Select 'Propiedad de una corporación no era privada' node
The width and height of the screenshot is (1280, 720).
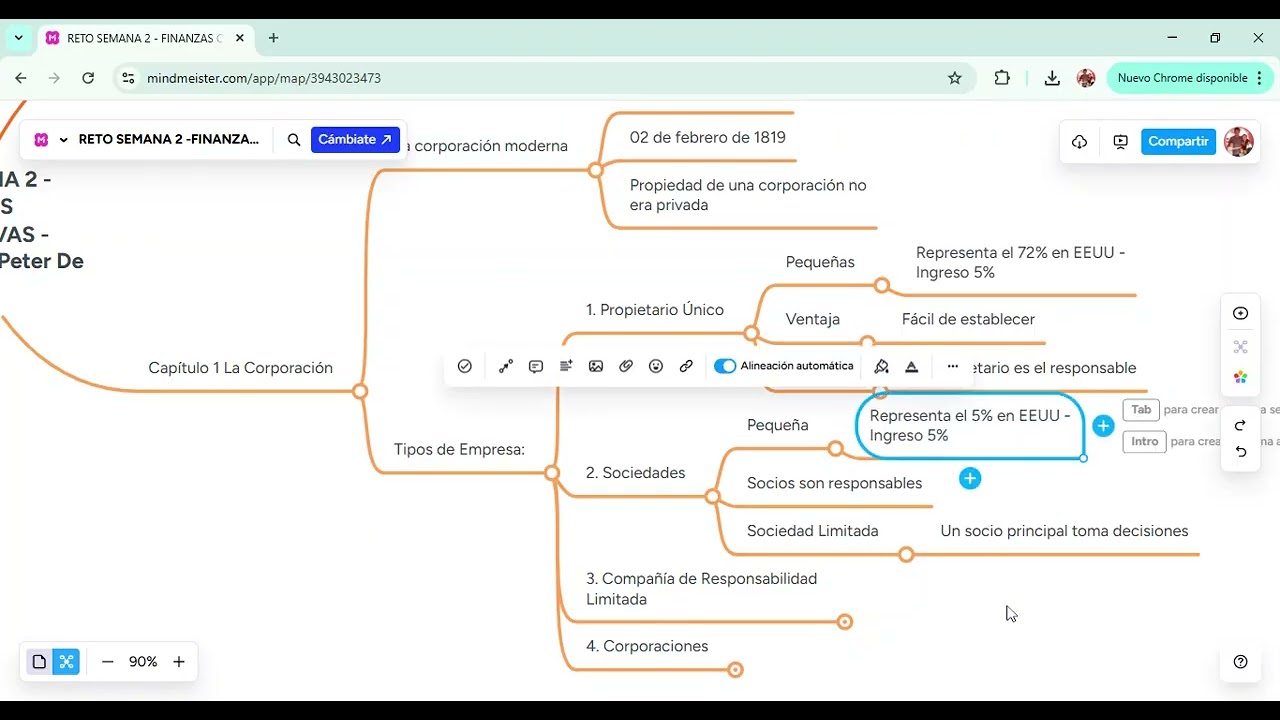748,195
